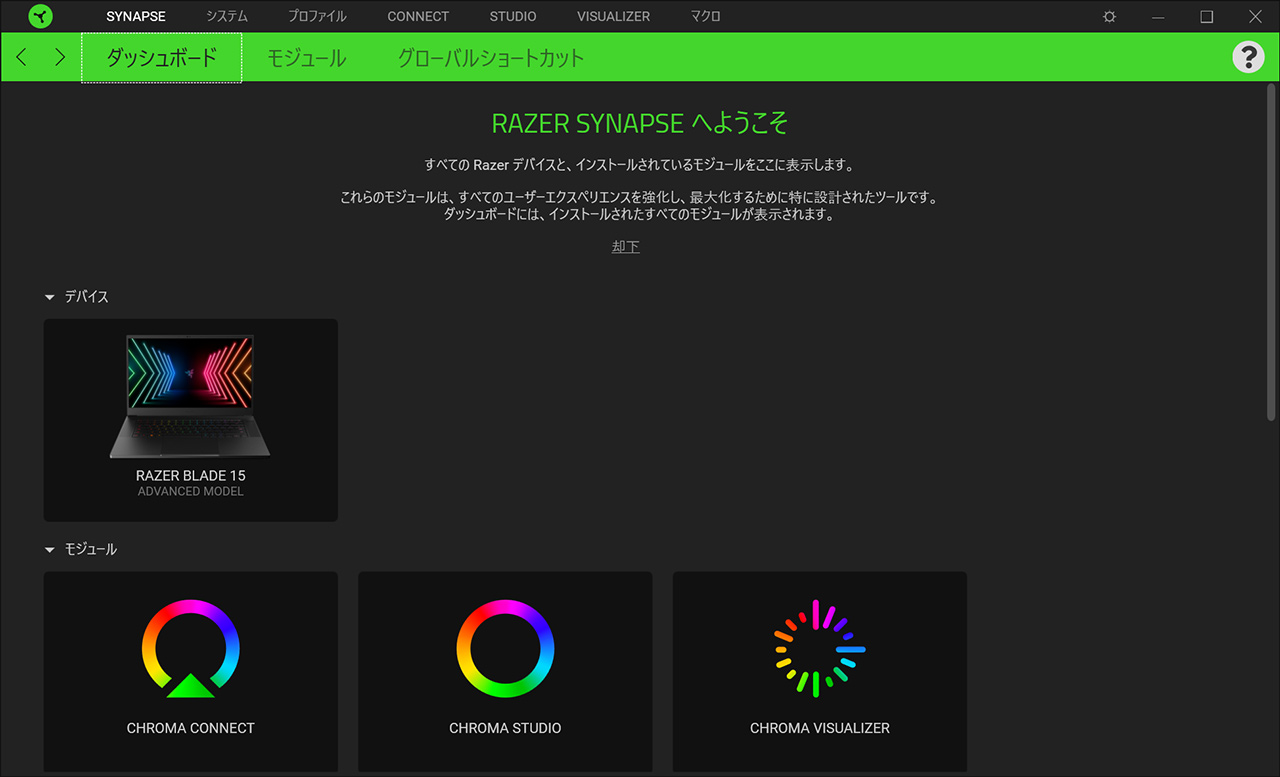Open the VISUALIZER tab

click(613, 17)
